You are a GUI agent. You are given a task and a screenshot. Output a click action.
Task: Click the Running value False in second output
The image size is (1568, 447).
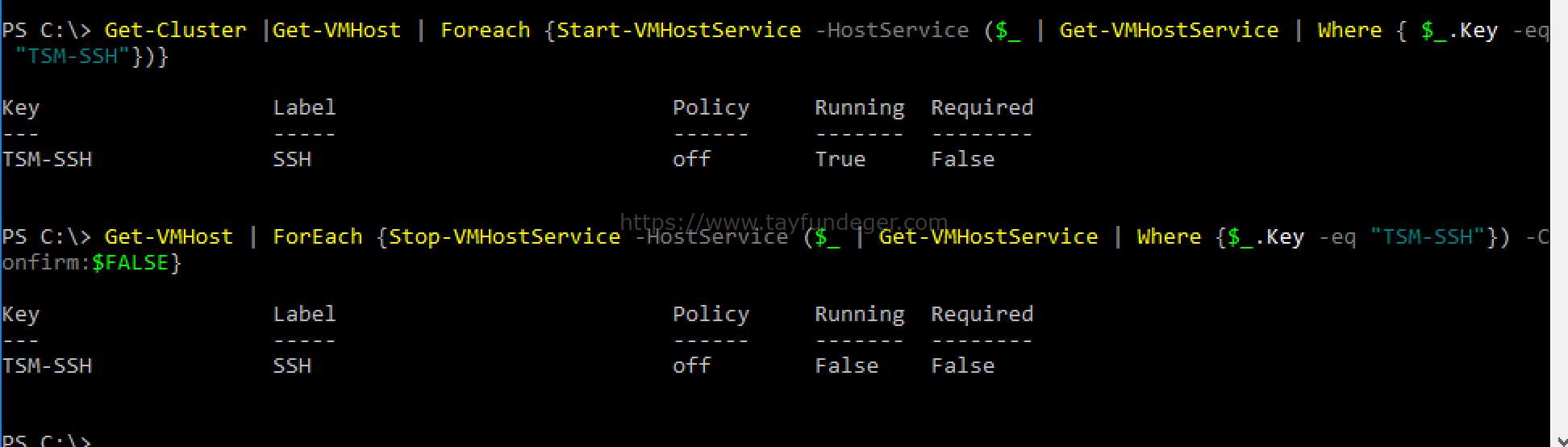[846, 366]
